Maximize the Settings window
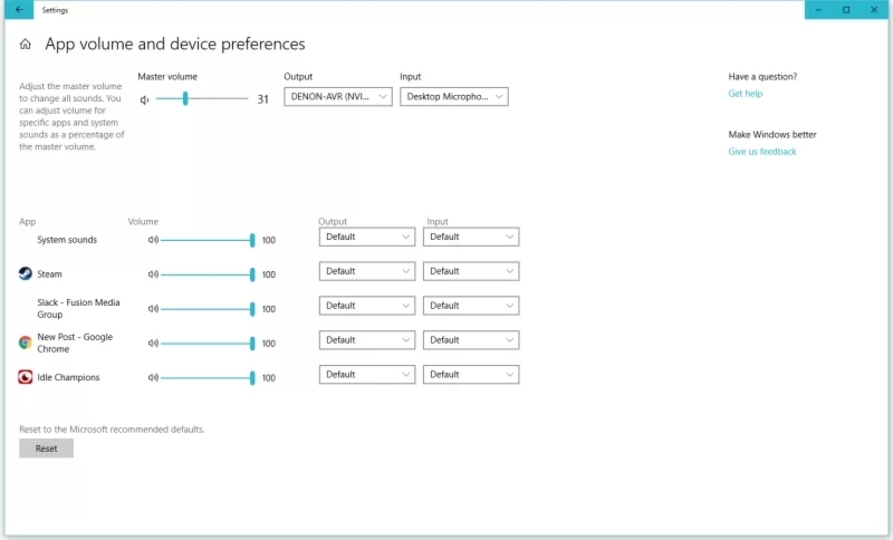This screenshot has height=540, width=893. [x=846, y=10]
